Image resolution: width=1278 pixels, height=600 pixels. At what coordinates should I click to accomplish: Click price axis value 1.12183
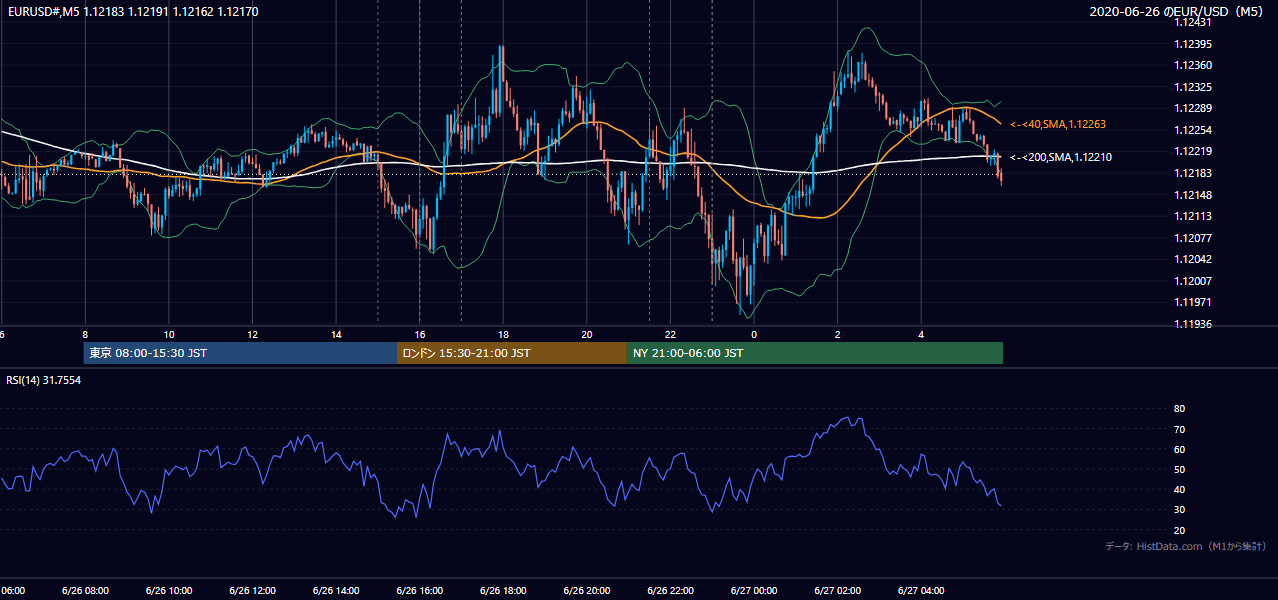click(x=1194, y=173)
